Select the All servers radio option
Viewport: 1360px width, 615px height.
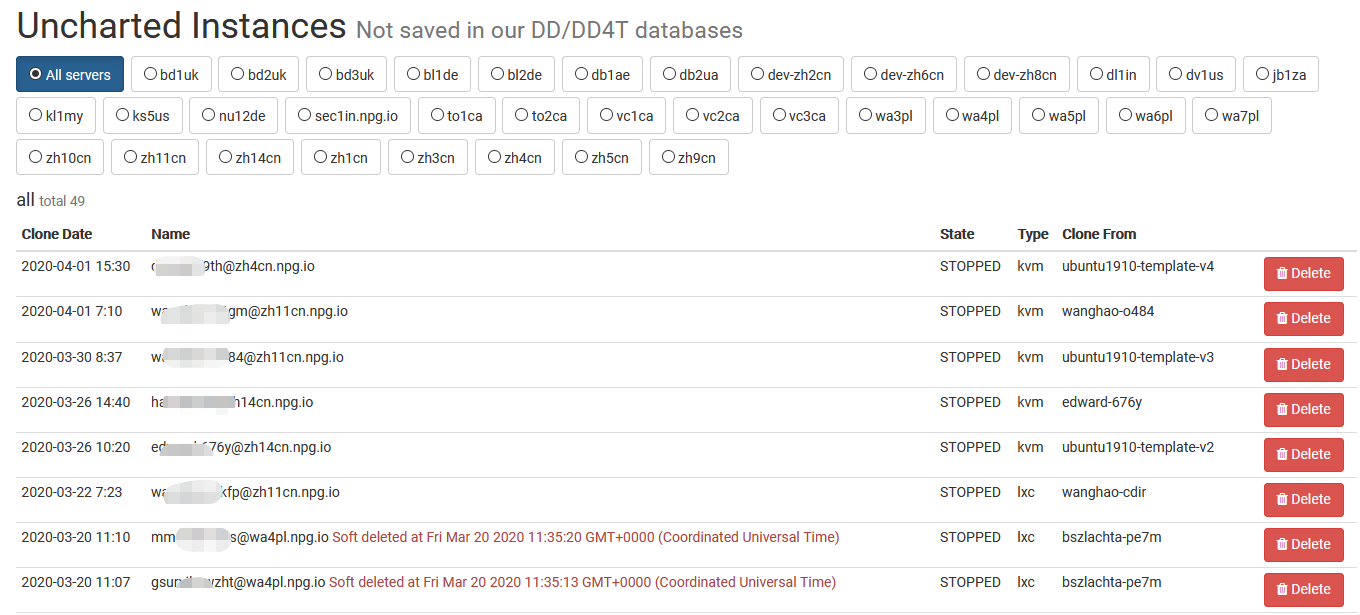click(70, 75)
